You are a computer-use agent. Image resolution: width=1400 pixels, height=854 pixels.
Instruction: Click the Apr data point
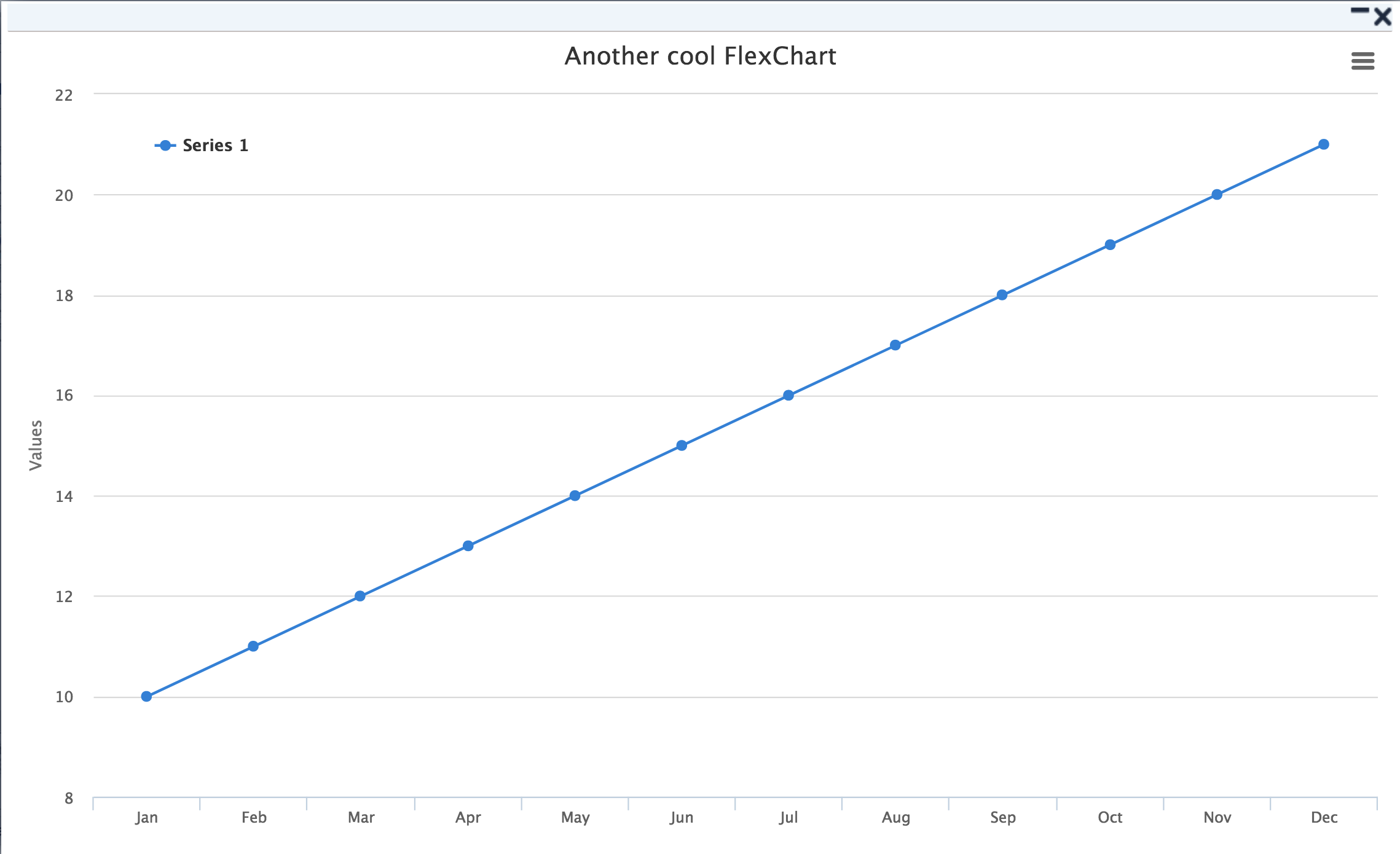coord(468,546)
